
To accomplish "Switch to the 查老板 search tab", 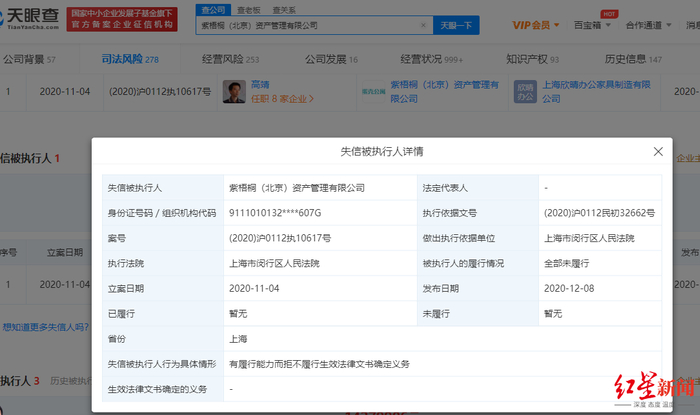I will (x=249, y=10).
